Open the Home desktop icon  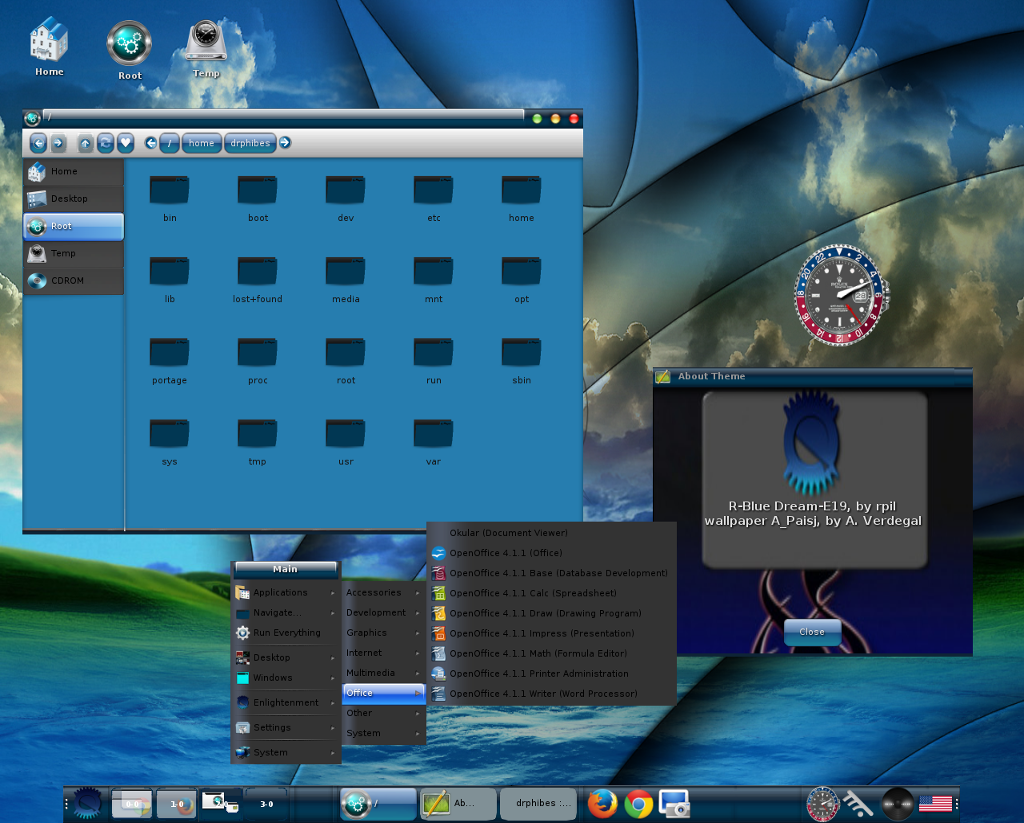[x=49, y=48]
